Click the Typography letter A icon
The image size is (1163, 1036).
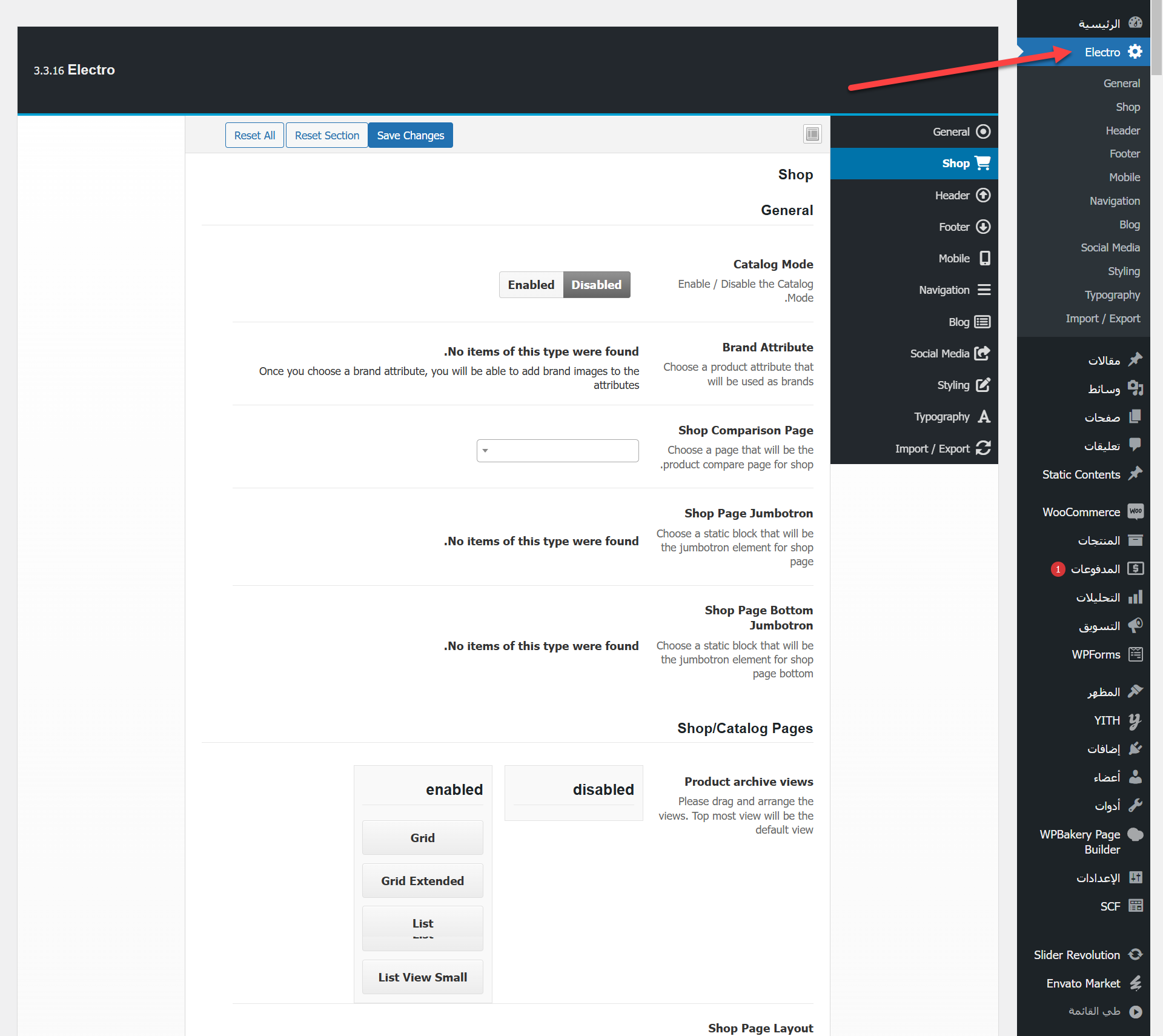click(x=984, y=417)
